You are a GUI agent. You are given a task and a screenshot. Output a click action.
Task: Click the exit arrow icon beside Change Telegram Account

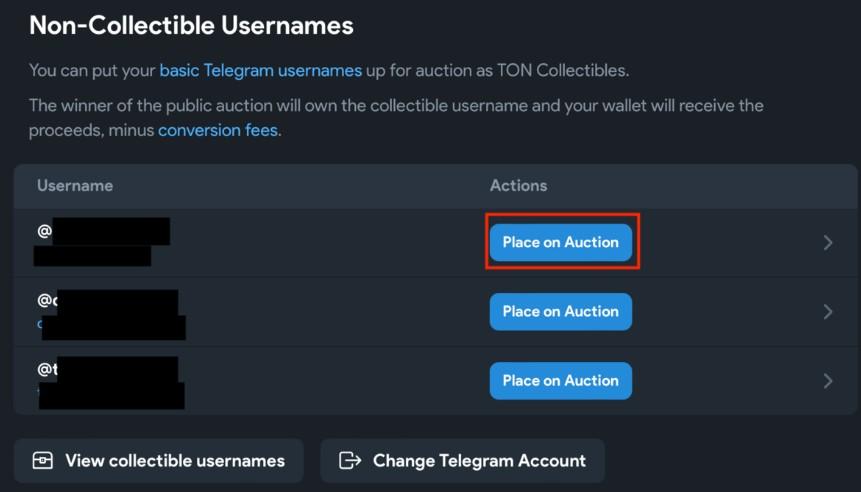(350, 460)
